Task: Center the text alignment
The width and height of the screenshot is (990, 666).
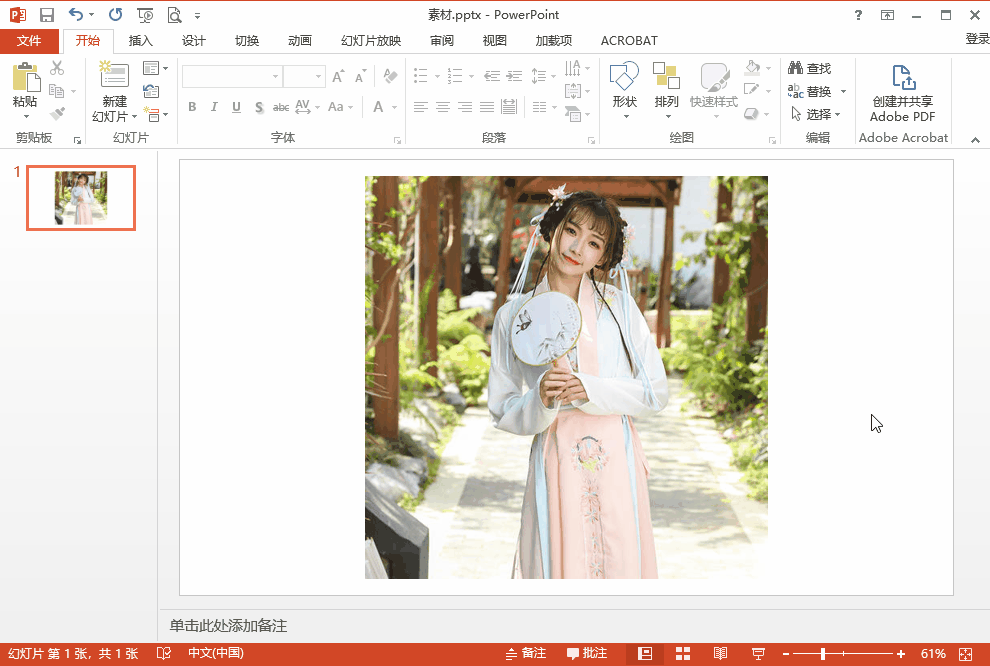Action: click(443, 107)
